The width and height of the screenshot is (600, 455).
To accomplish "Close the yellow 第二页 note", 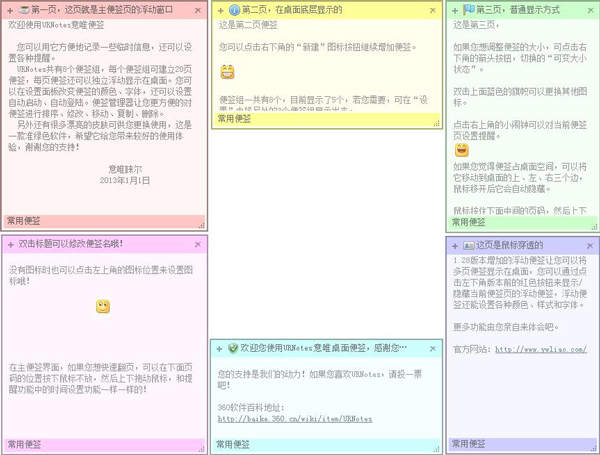I will (433, 10).
